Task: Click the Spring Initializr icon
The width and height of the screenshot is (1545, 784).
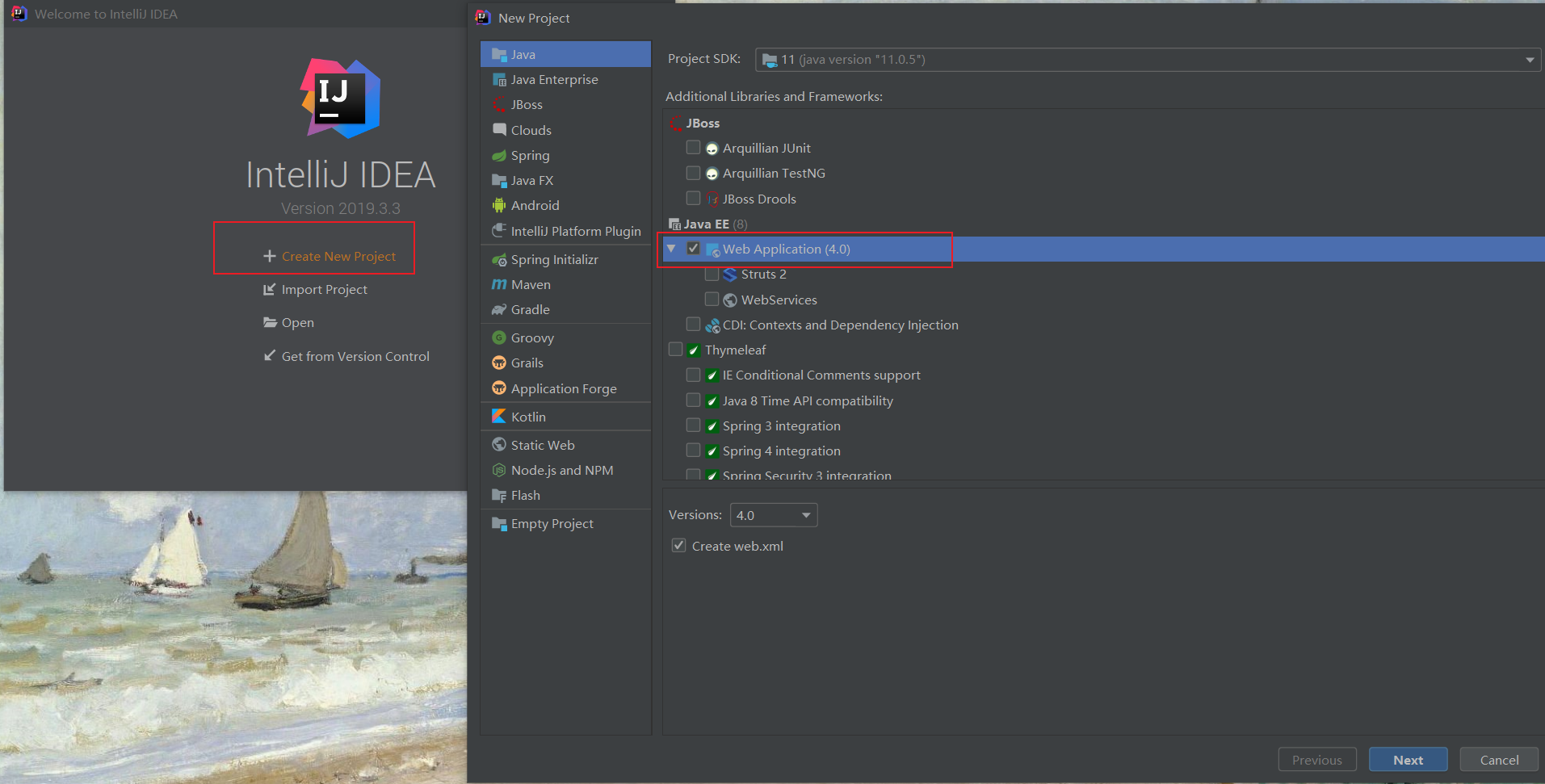Action: click(x=499, y=260)
